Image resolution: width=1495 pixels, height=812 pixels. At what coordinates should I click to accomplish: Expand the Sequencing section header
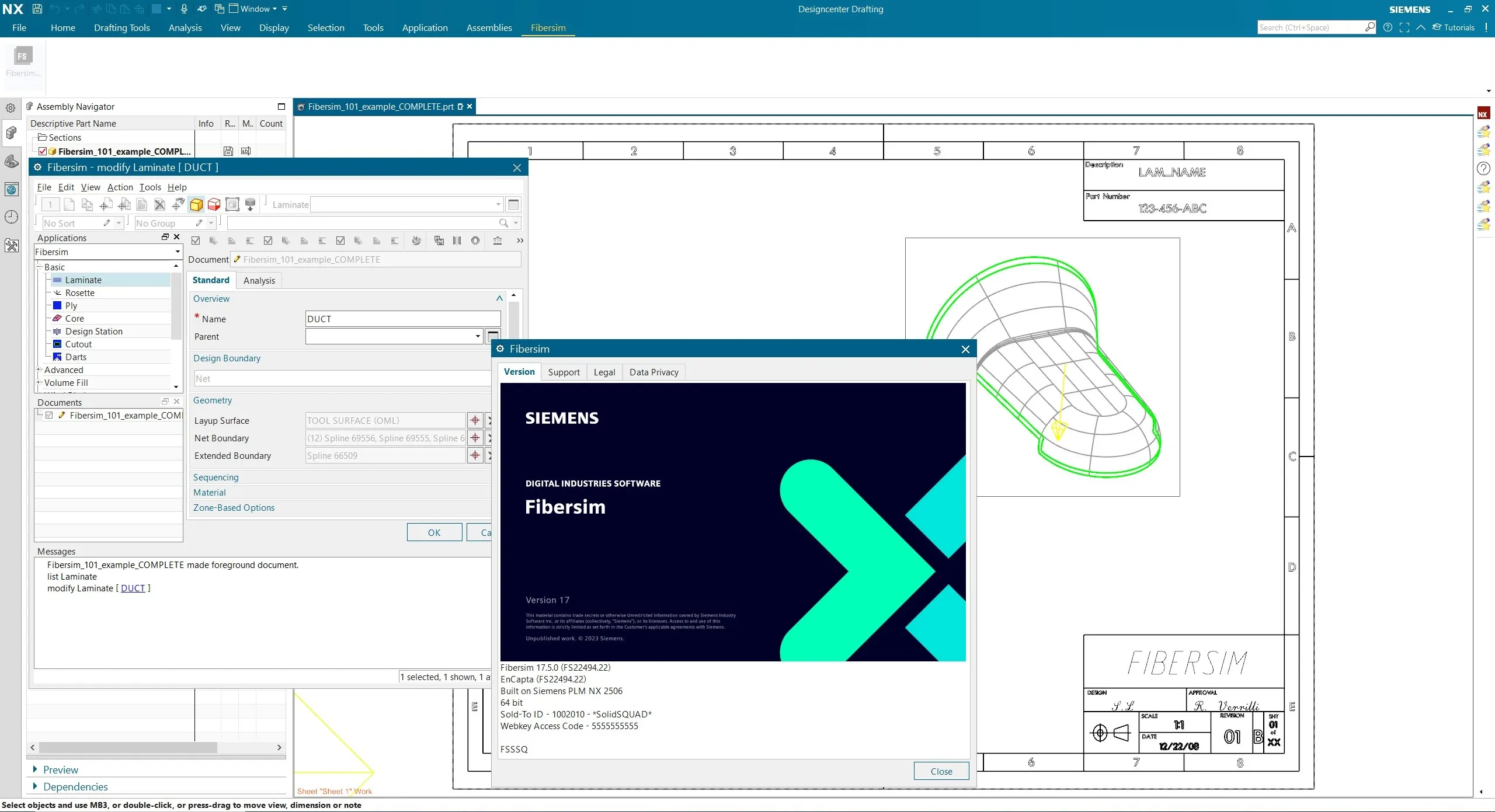216,477
